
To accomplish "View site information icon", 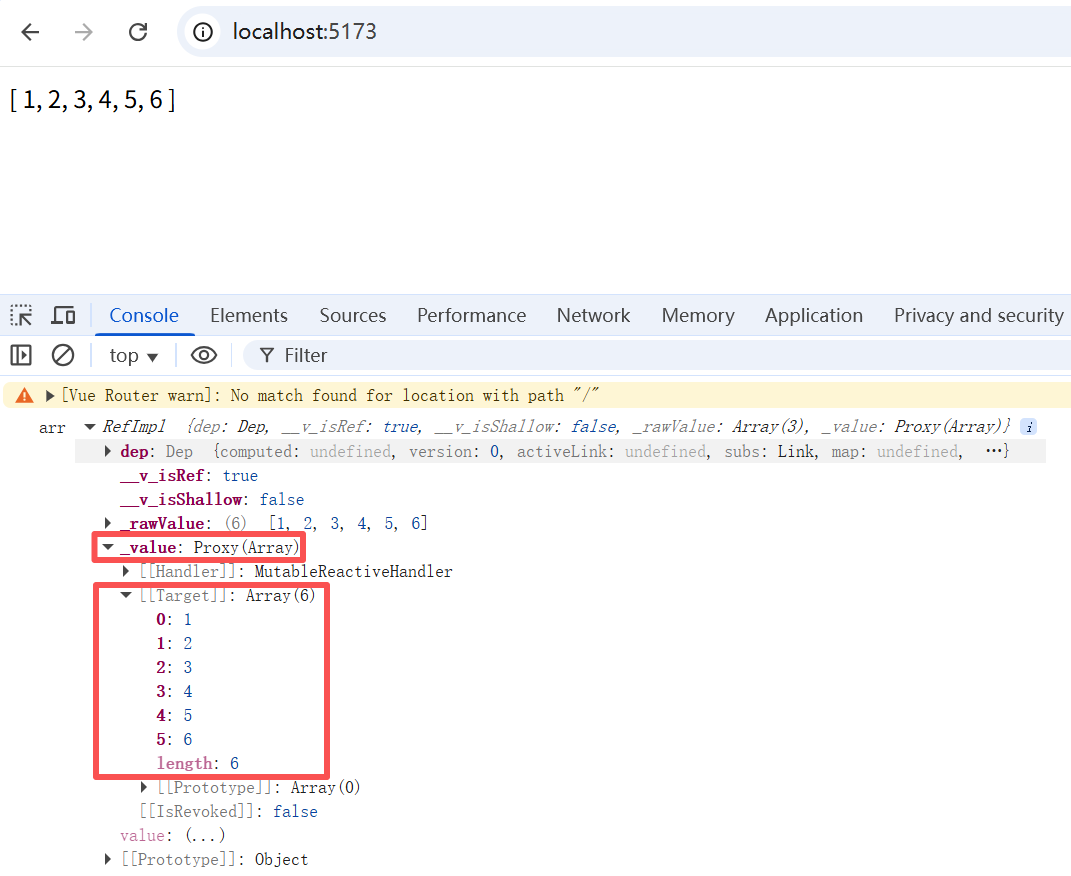I will [203, 32].
